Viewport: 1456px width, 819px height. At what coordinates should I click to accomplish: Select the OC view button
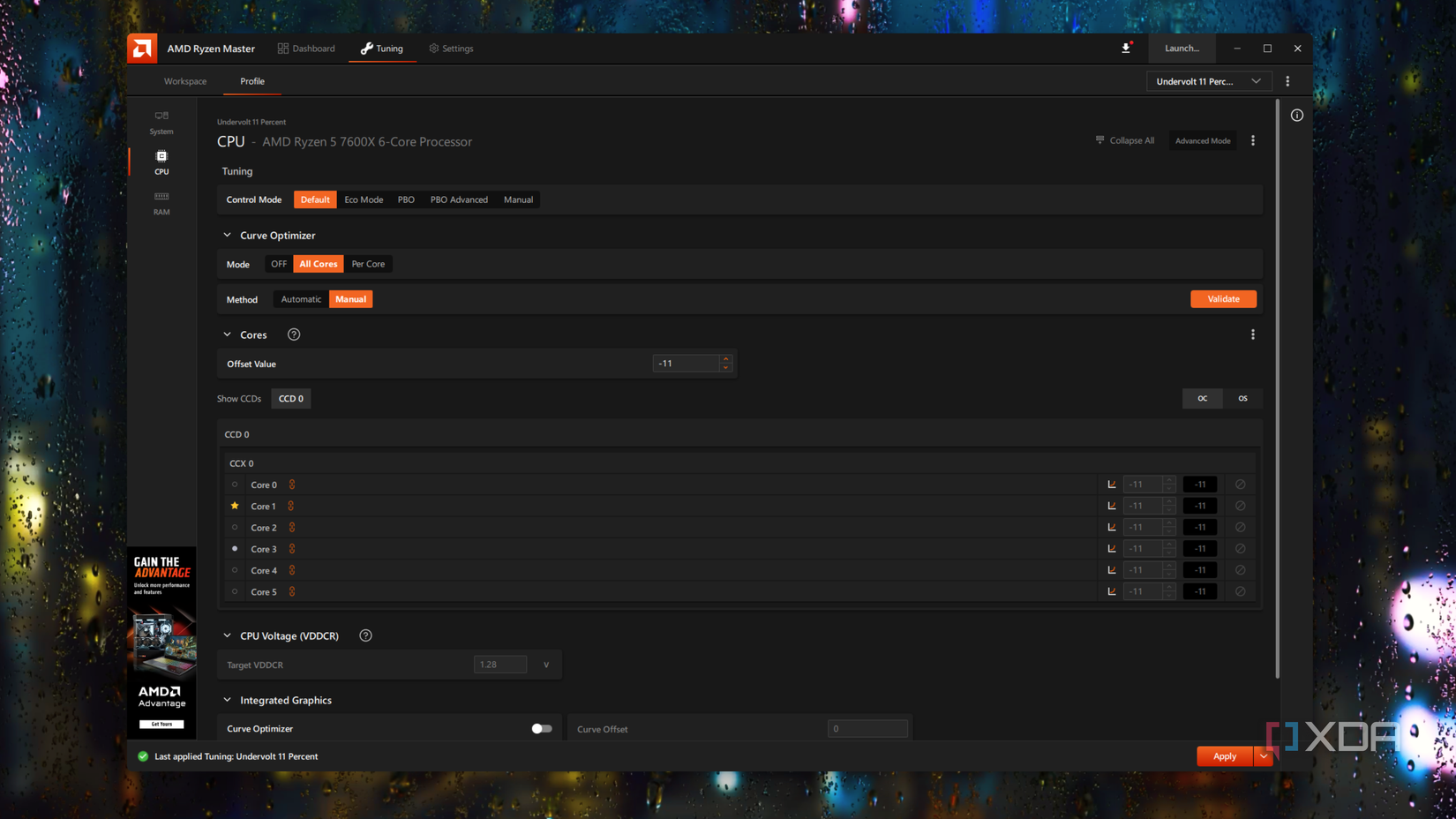click(1202, 399)
